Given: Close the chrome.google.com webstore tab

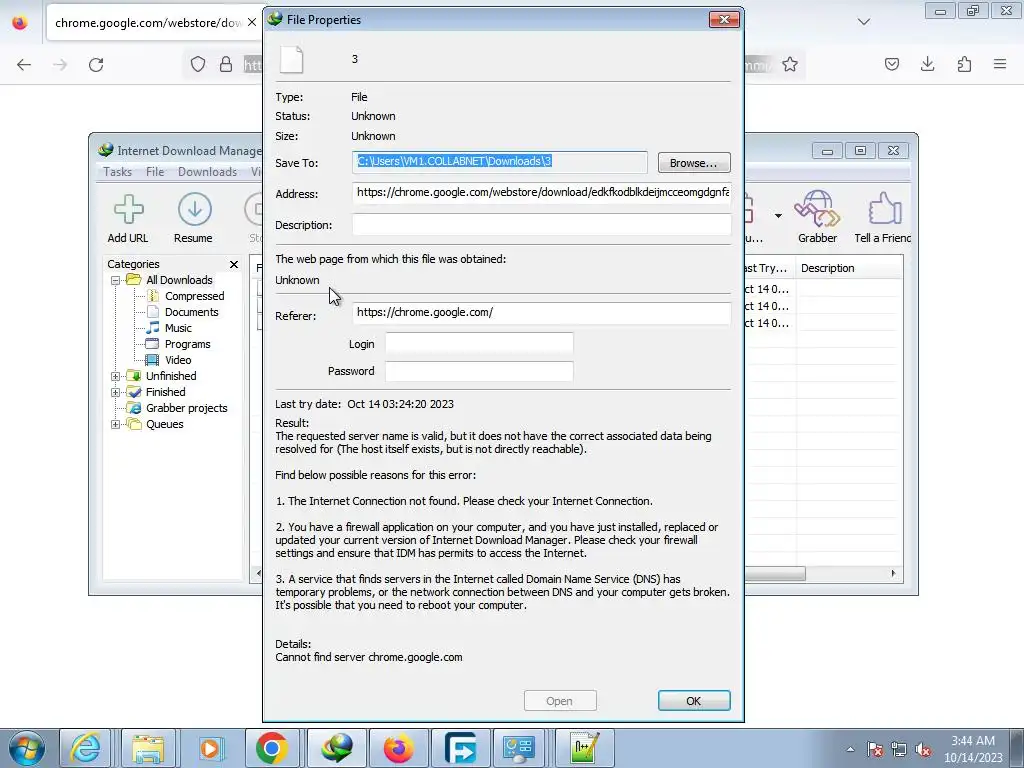Looking at the screenshot, I should tap(252, 22).
